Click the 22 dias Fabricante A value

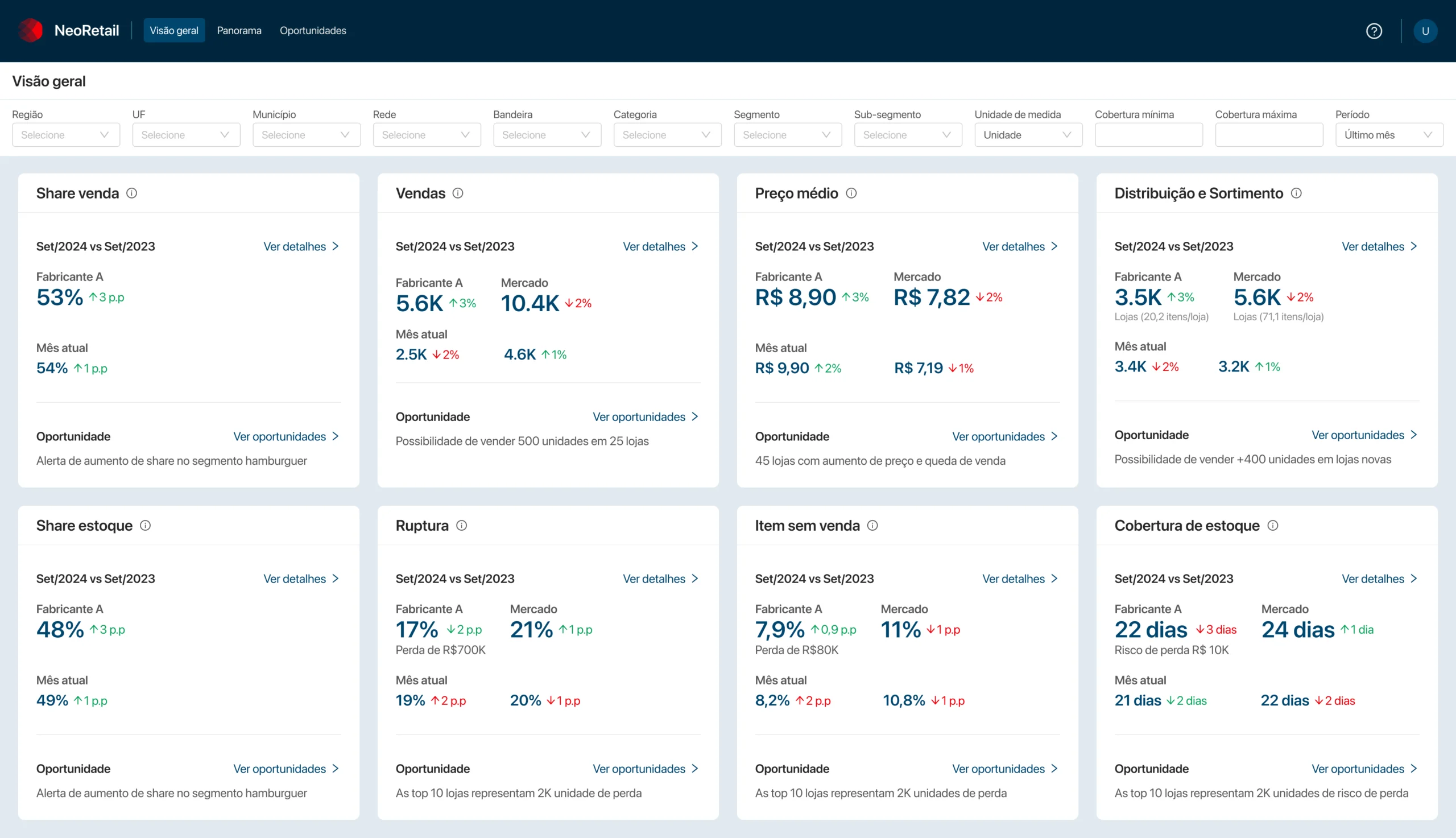pyautogui.click(x=1151, y=630)
